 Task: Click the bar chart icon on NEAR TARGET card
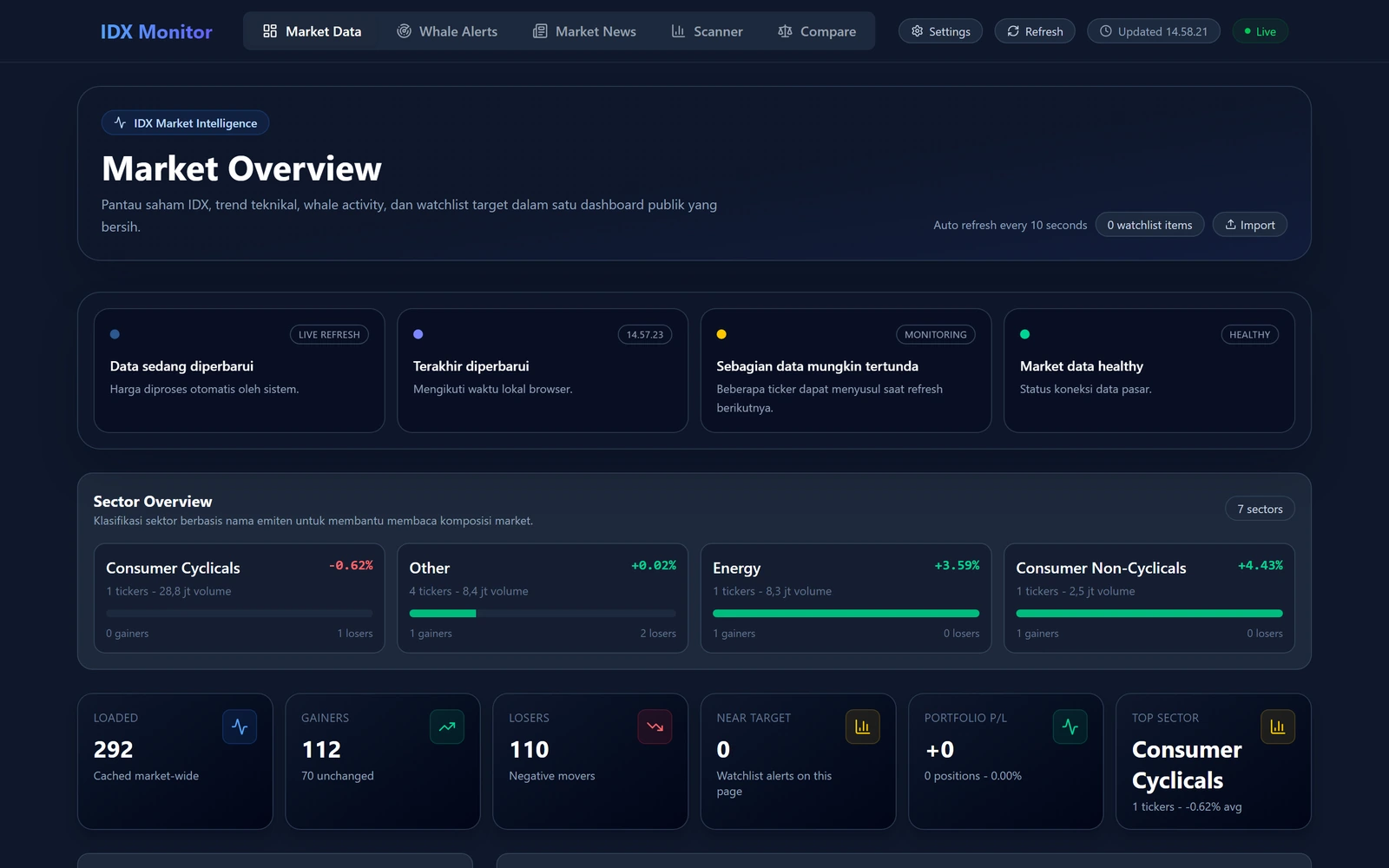click(862, 727)
